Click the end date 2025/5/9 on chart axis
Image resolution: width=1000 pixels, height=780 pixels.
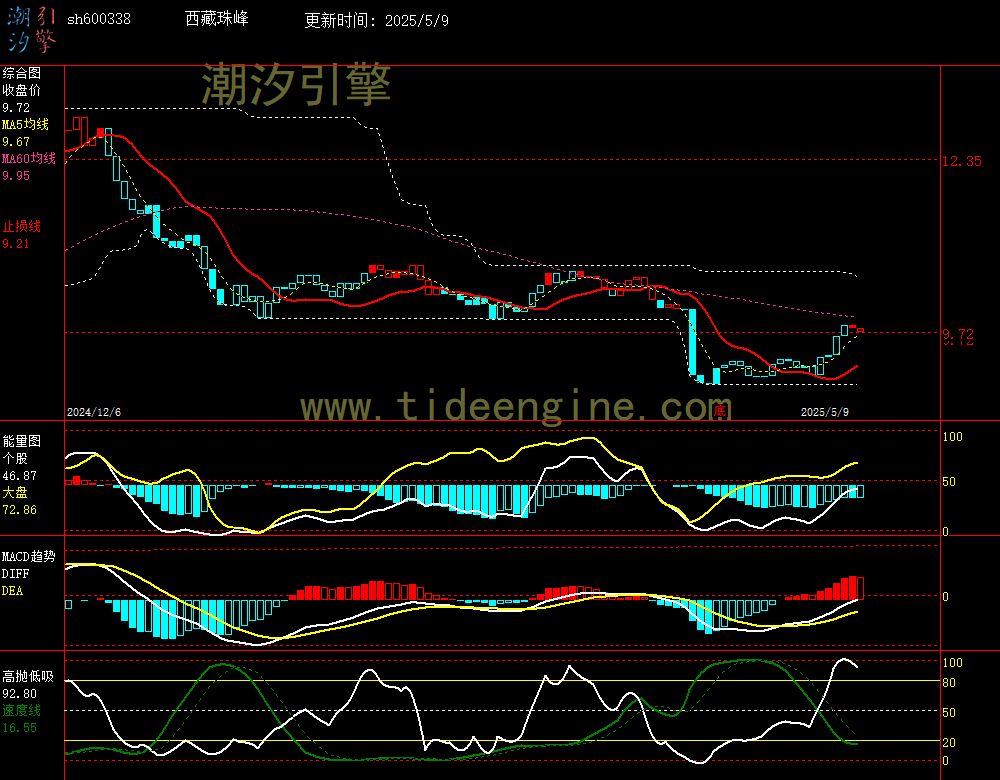[x=825, y=412]
